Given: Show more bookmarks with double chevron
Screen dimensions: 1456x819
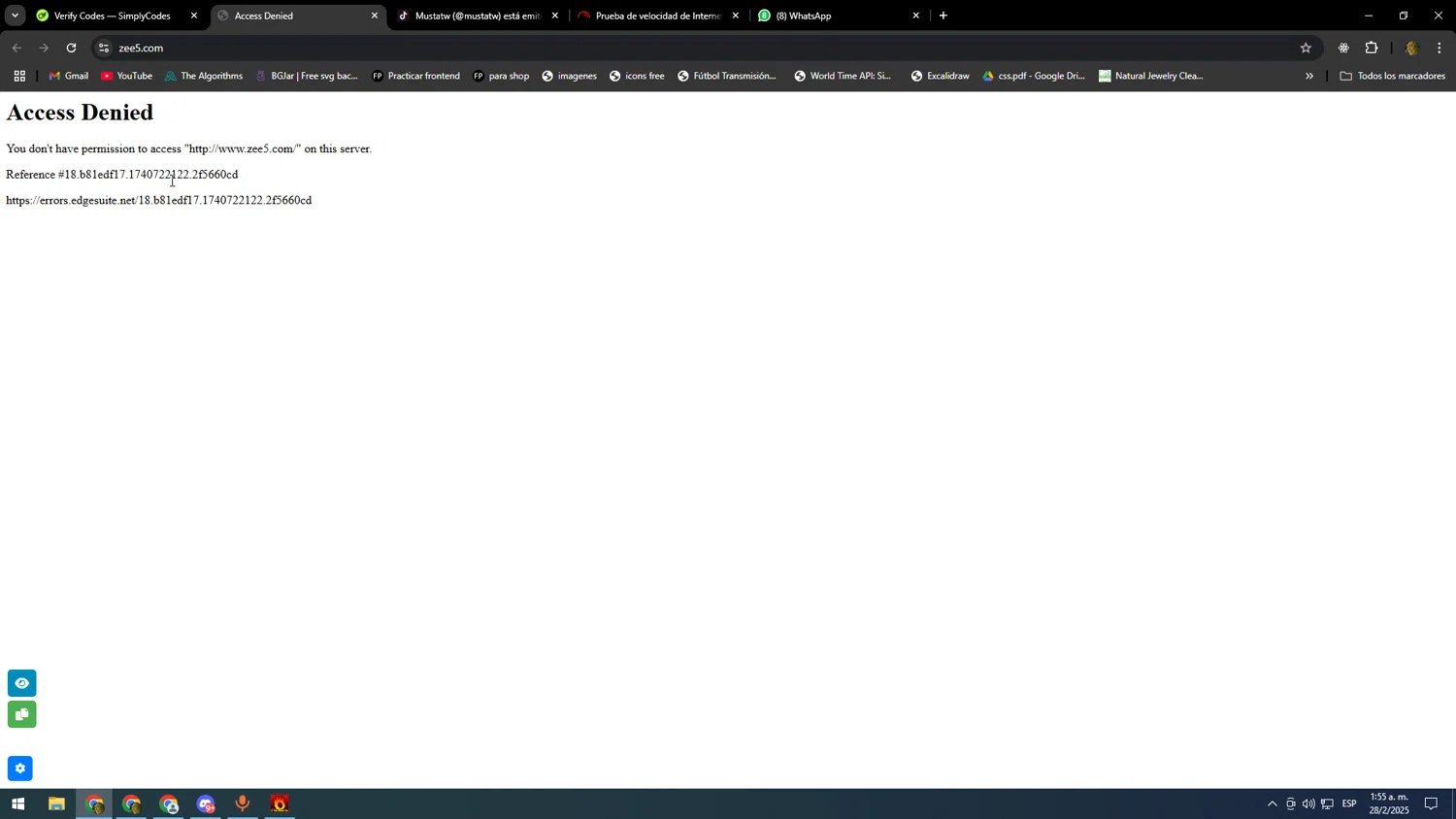Looking at the screenshot, I should coord(1309,76).
